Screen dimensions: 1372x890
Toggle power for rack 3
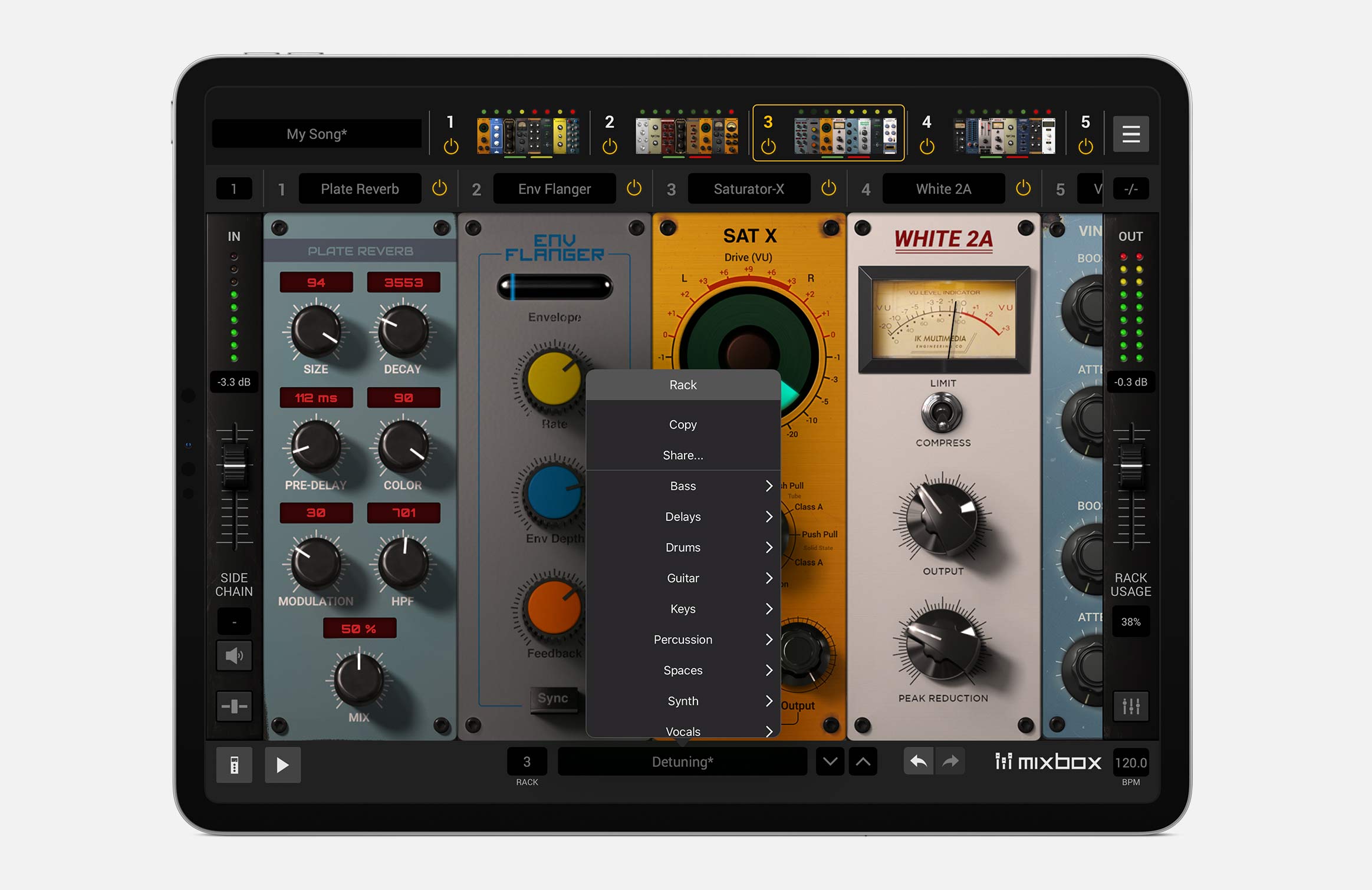(768, 146)
